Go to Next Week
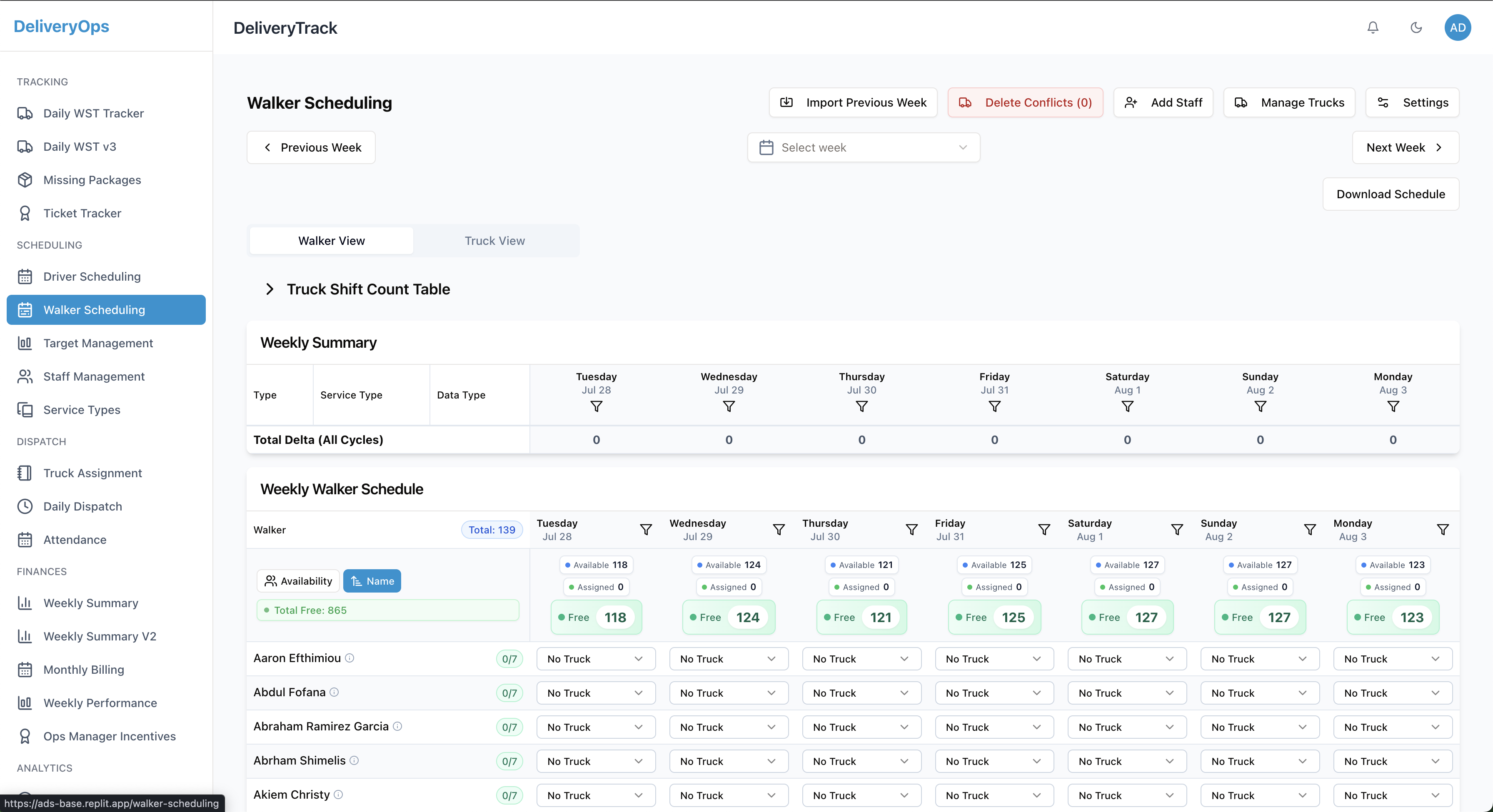Viewport: 1493px width, 812px height. click(x=1405, y=148)
